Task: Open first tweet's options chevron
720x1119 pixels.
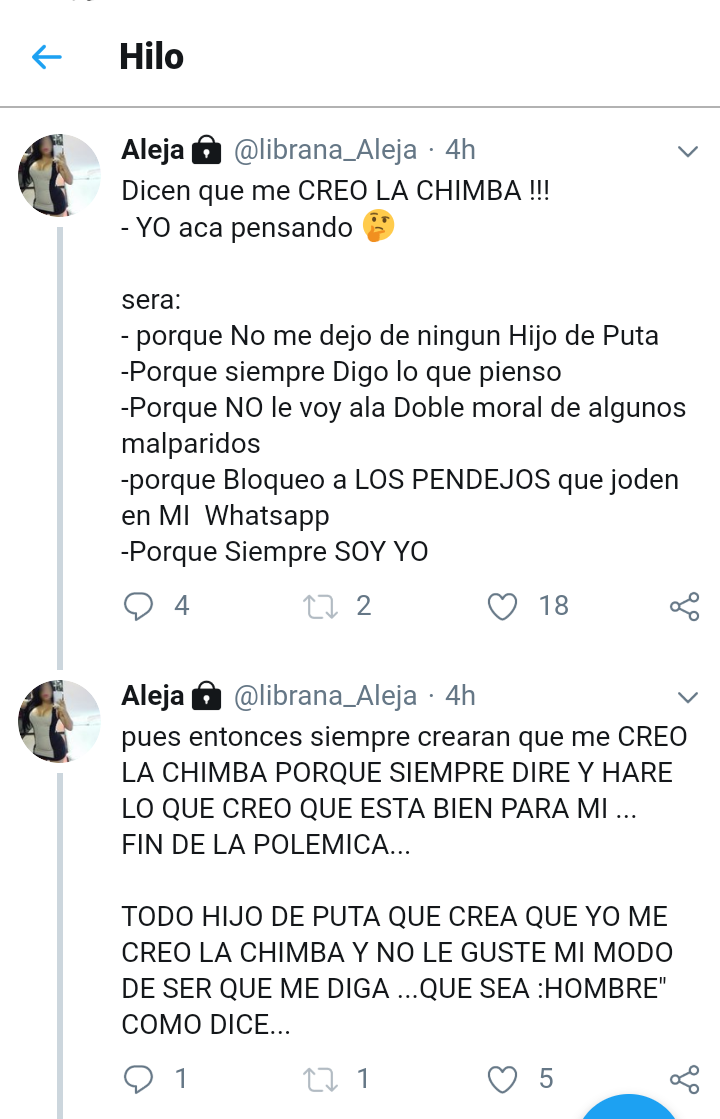Action: [x=688, y=152]
